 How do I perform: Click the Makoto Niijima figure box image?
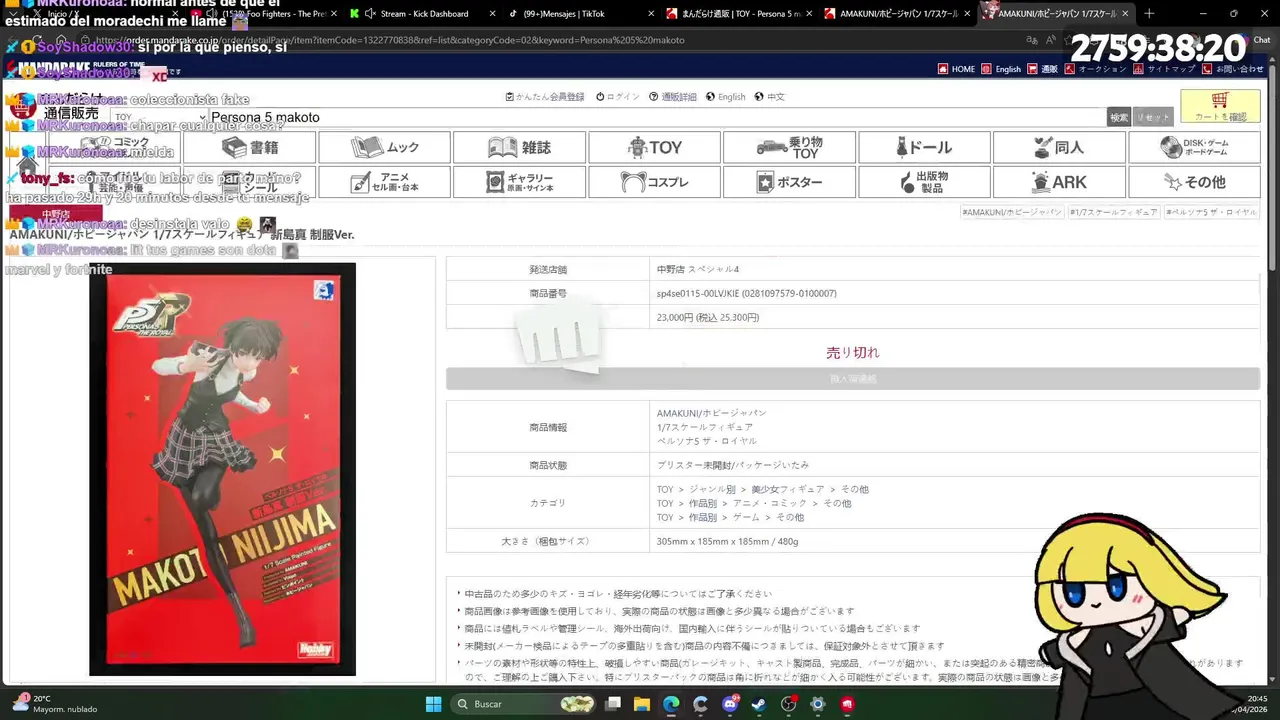[222, 469]
